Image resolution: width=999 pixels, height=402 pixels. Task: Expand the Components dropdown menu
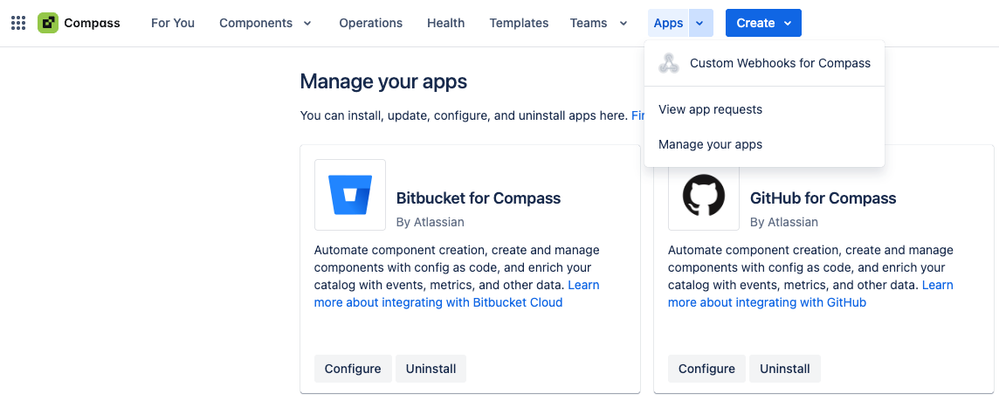pos(266,23)
